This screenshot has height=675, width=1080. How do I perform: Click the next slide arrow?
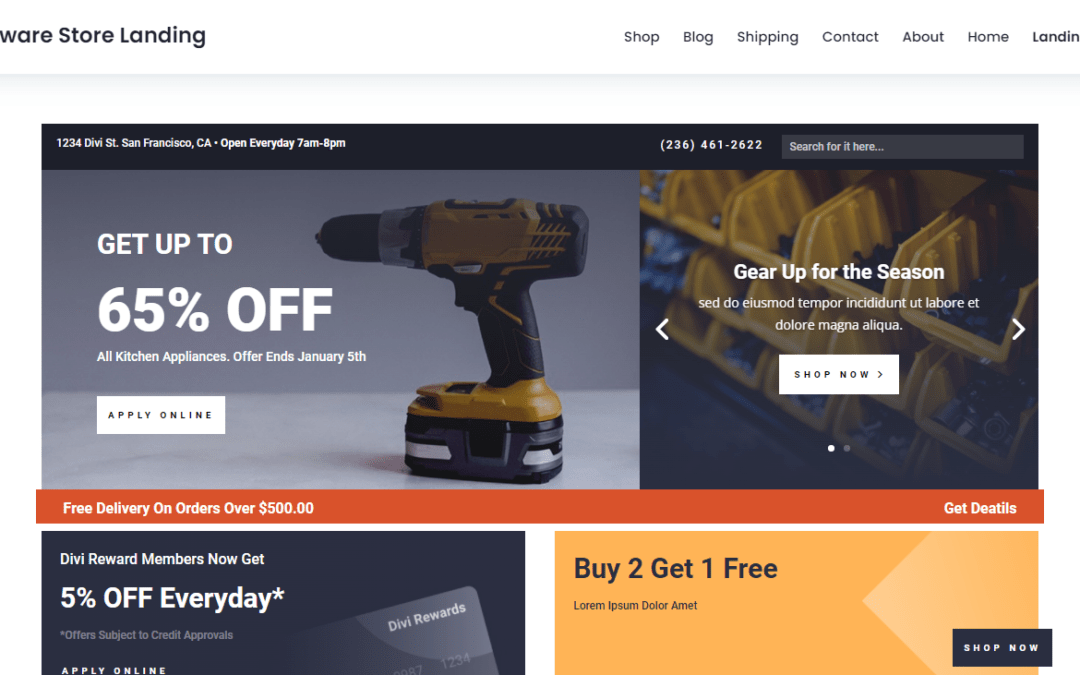1018,329
